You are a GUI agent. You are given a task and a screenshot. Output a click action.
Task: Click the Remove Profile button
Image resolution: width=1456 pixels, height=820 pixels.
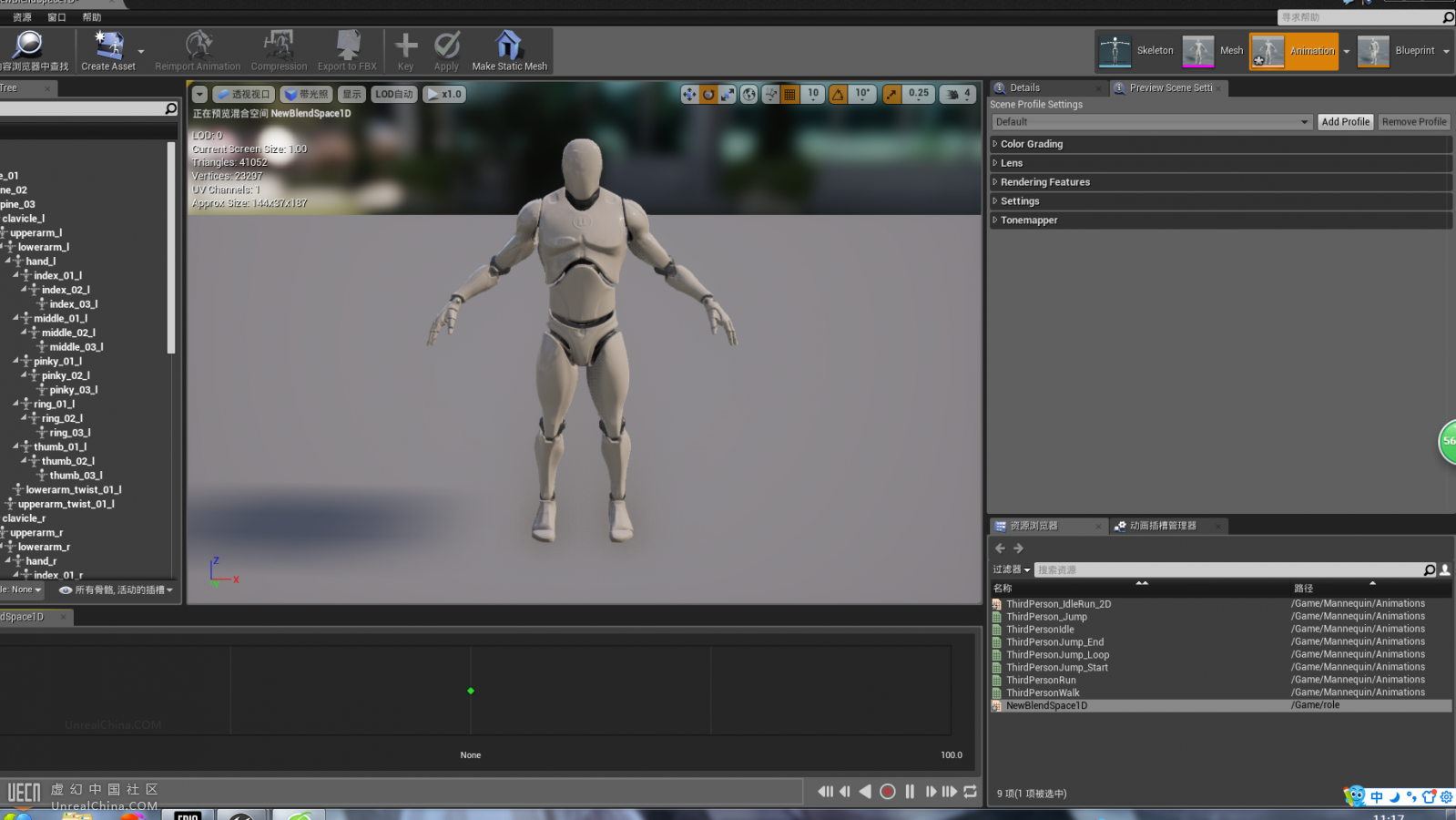pos(1413,122)
